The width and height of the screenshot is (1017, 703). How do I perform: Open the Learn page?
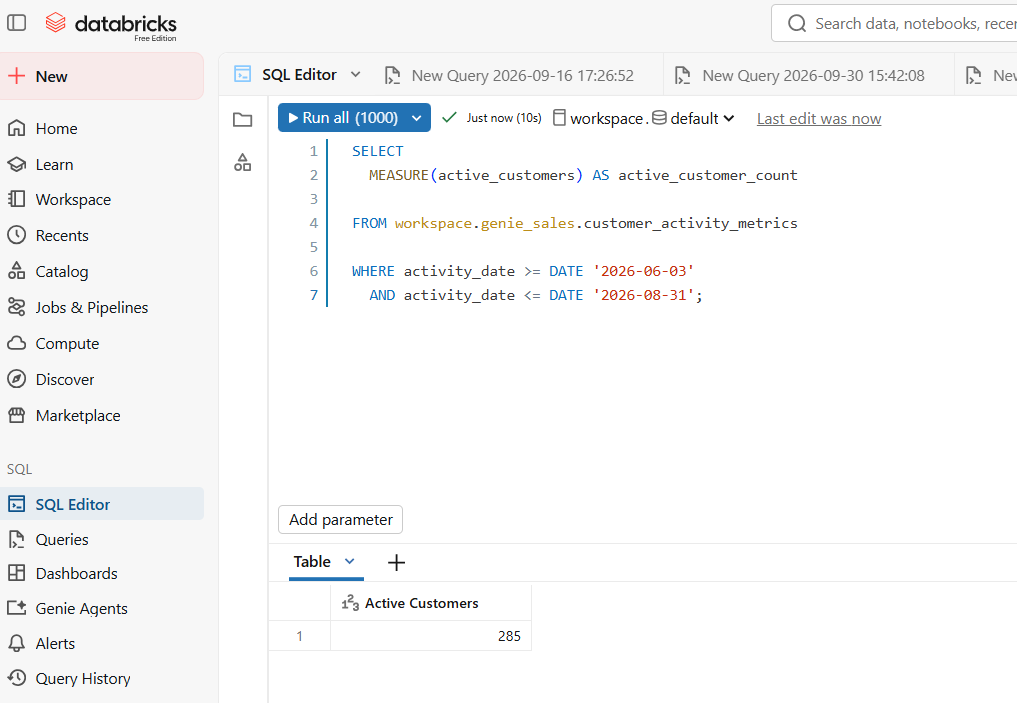[54, 165]
